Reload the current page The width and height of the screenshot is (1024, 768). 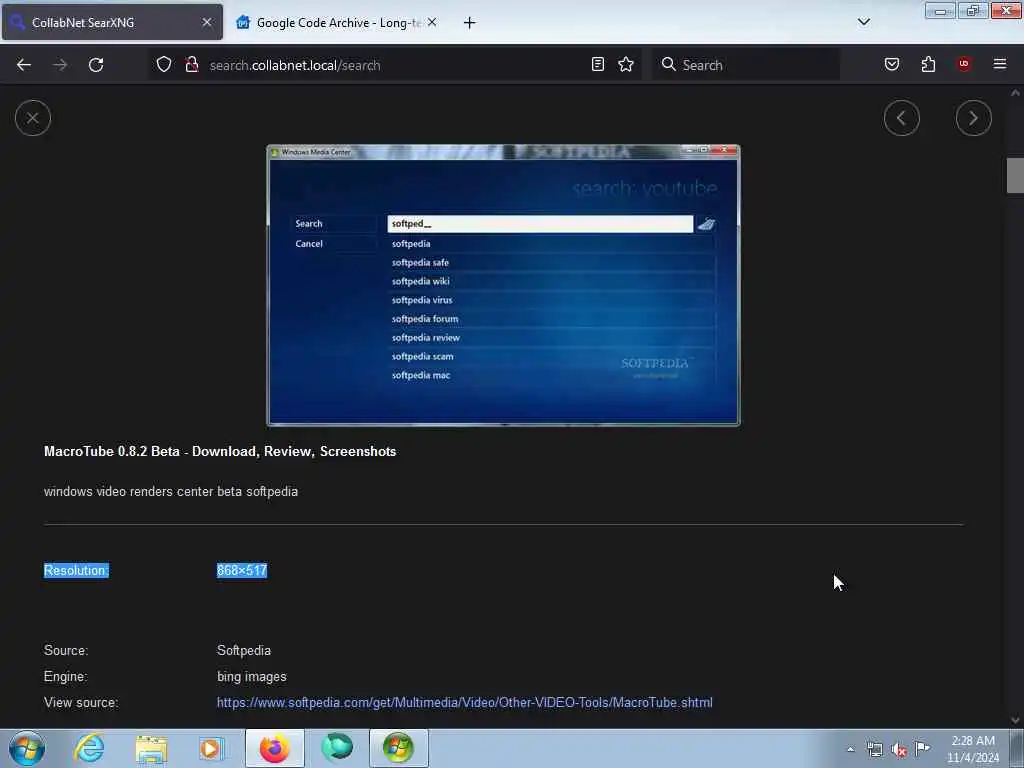click(96, 65)
